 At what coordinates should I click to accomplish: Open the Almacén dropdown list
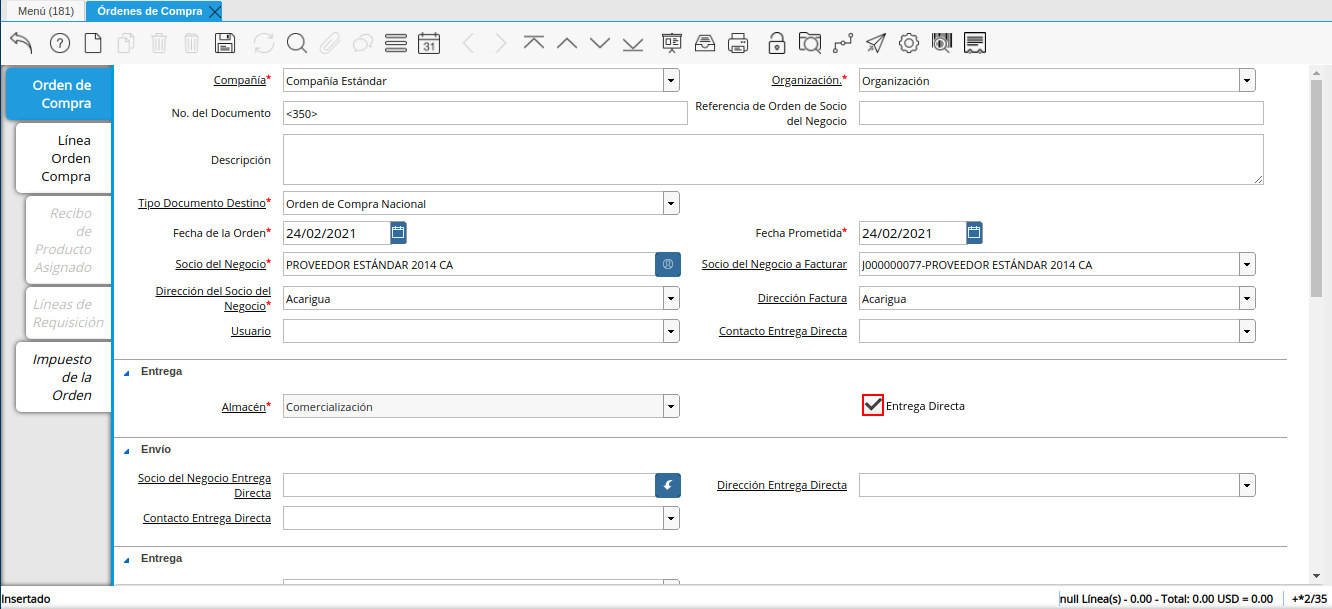(670, 407)
